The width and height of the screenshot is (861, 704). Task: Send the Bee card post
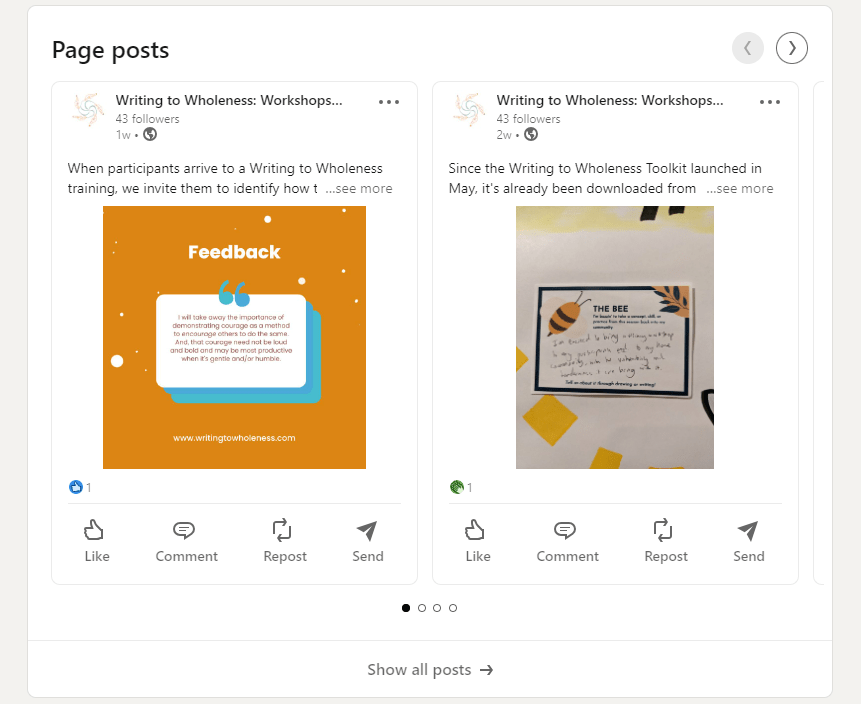point(748,541)
